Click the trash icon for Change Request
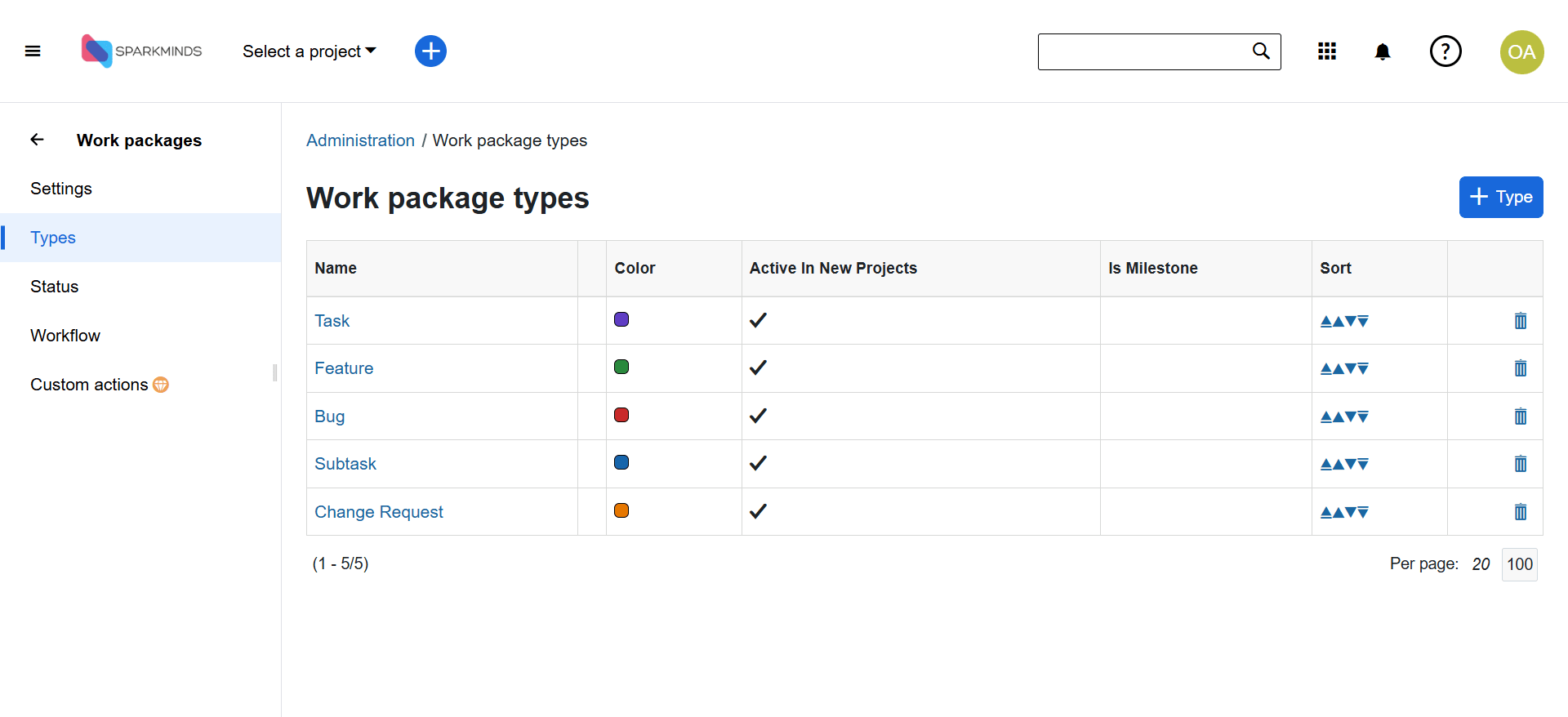Viewport: 1568px width, 717px height. tap(1520, 512)
